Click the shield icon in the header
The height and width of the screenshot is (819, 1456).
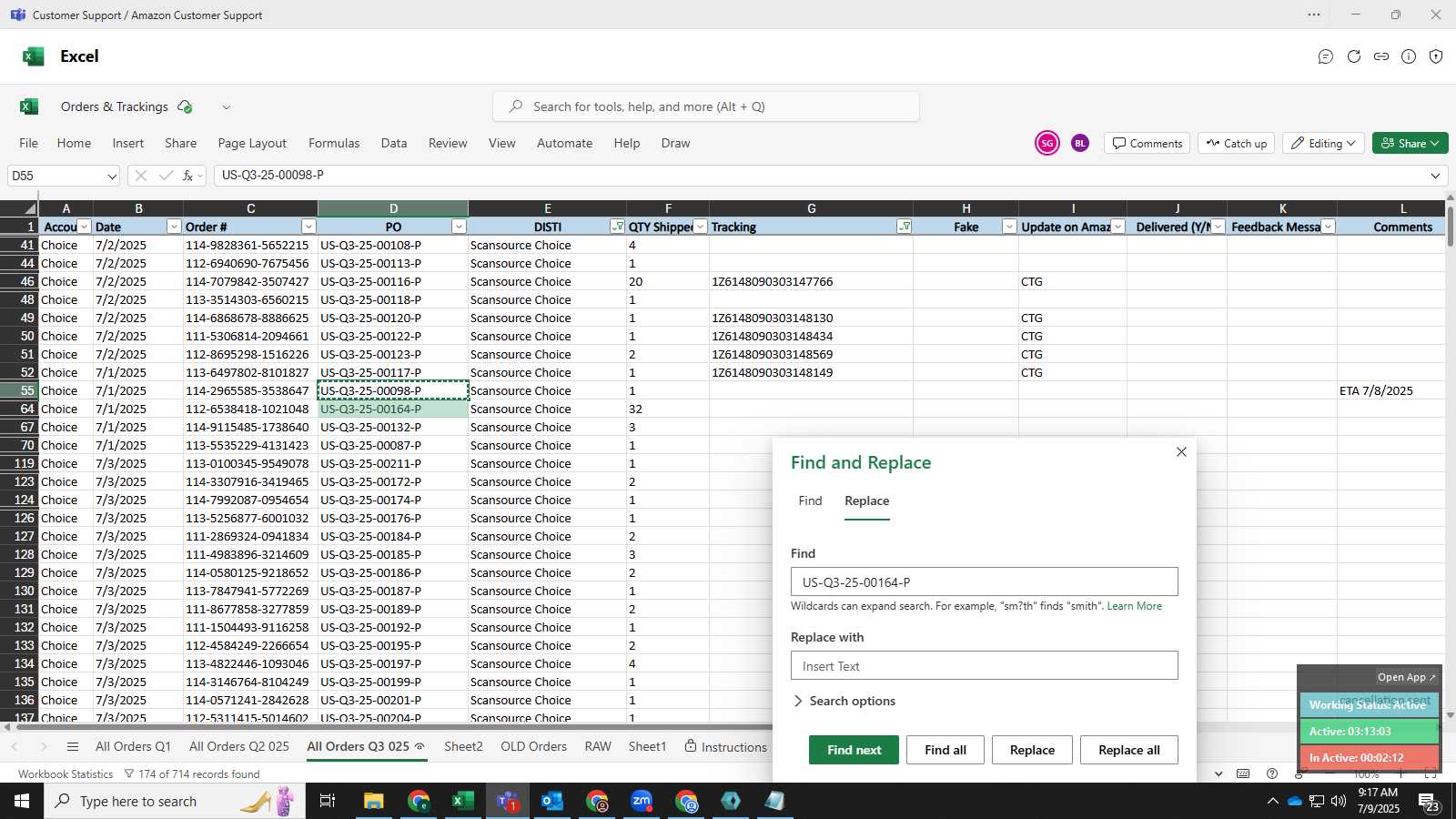click(1436, 56)
